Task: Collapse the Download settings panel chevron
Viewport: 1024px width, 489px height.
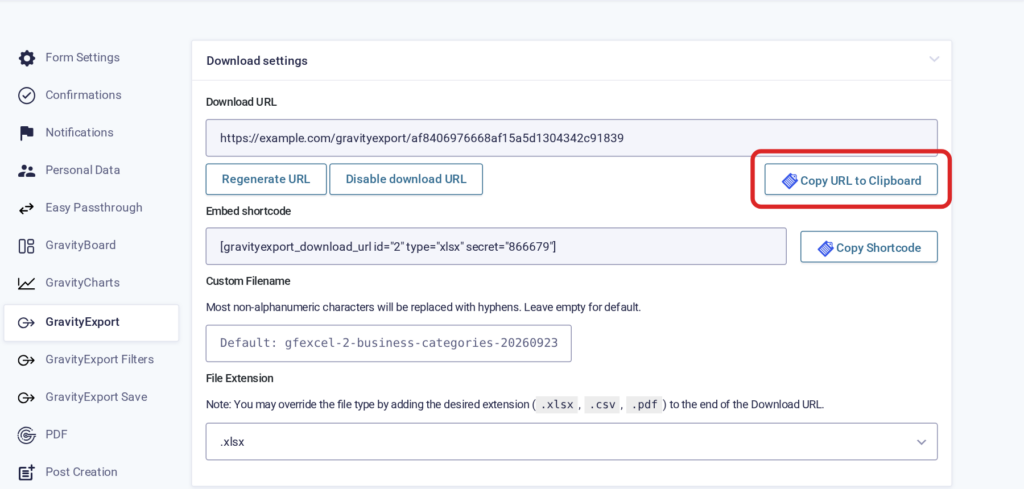Action: (934, 59)
